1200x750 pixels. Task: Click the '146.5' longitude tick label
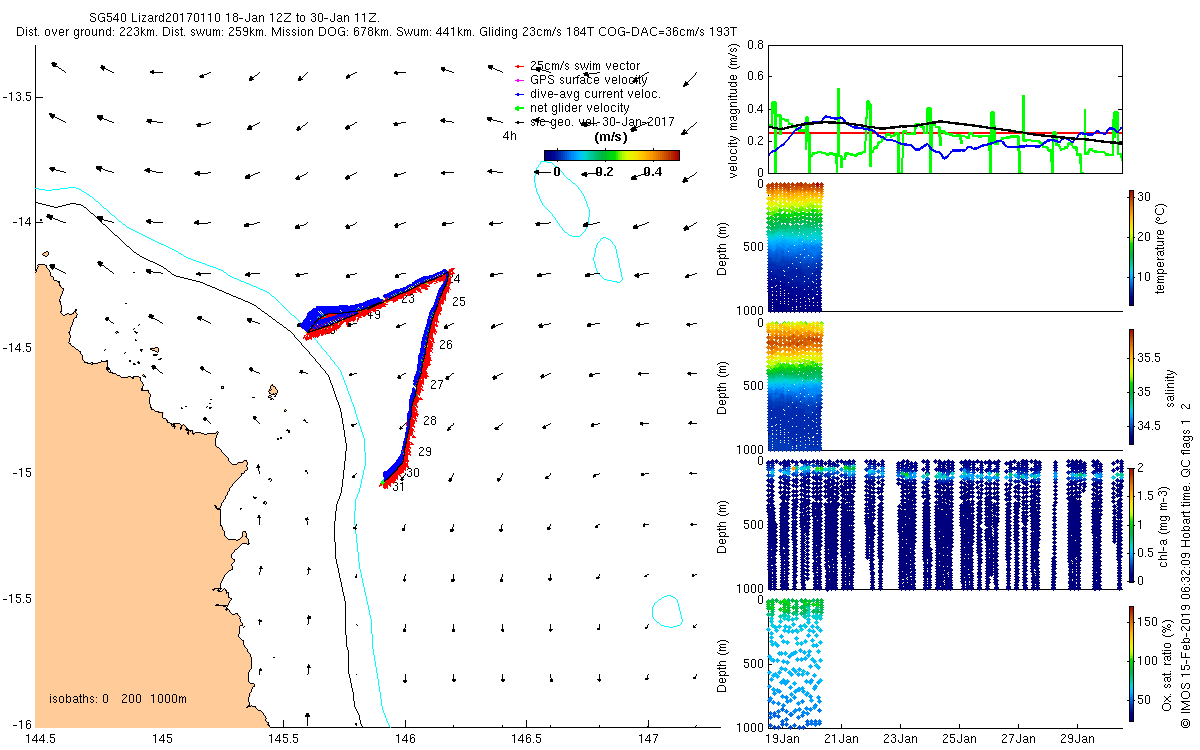pos(526,738)
